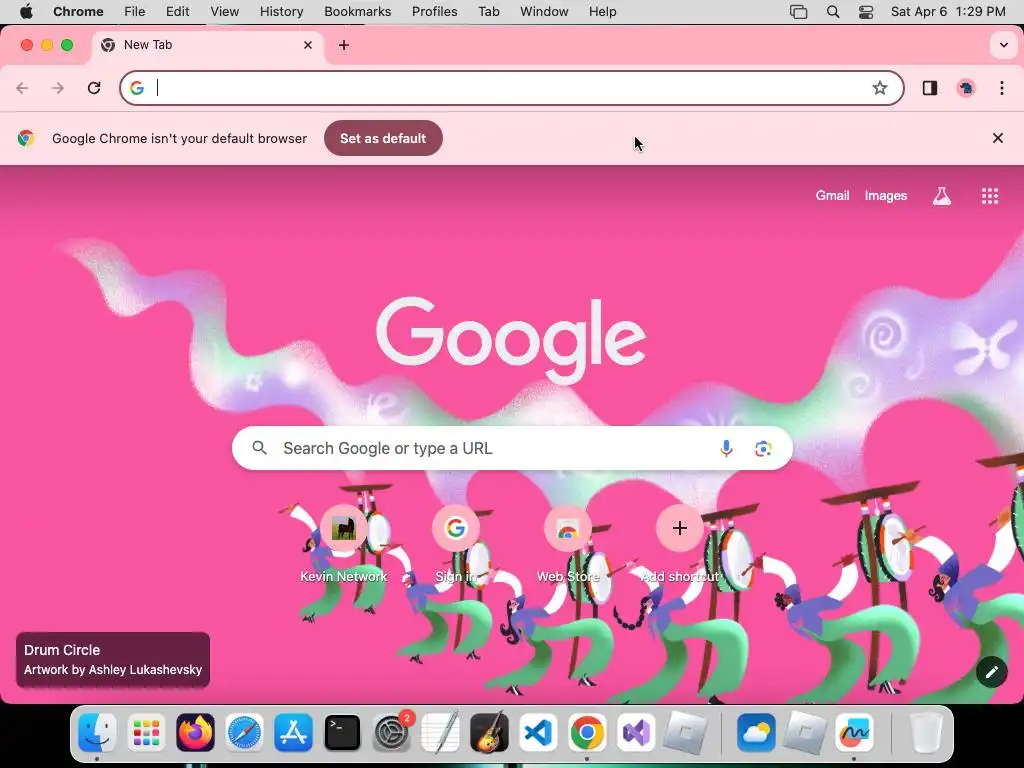Viewport: 1024px width, 768px height.
Task: Open the Chrome side panel
Action: (x=929, y=88)
